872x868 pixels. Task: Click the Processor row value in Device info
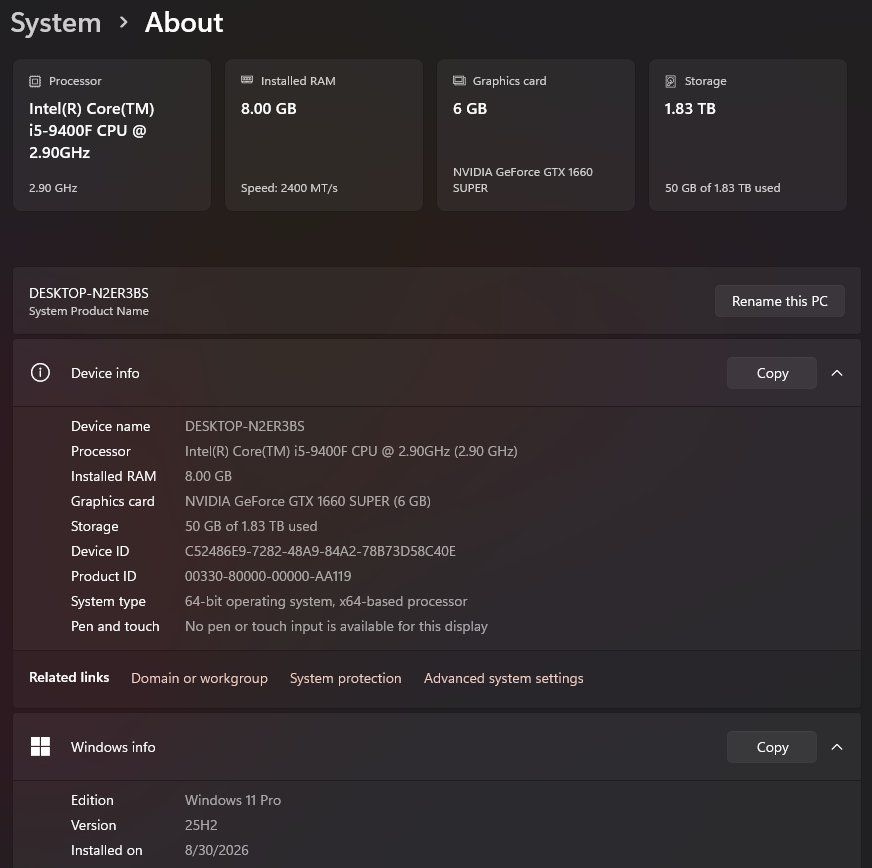point(351,451)
